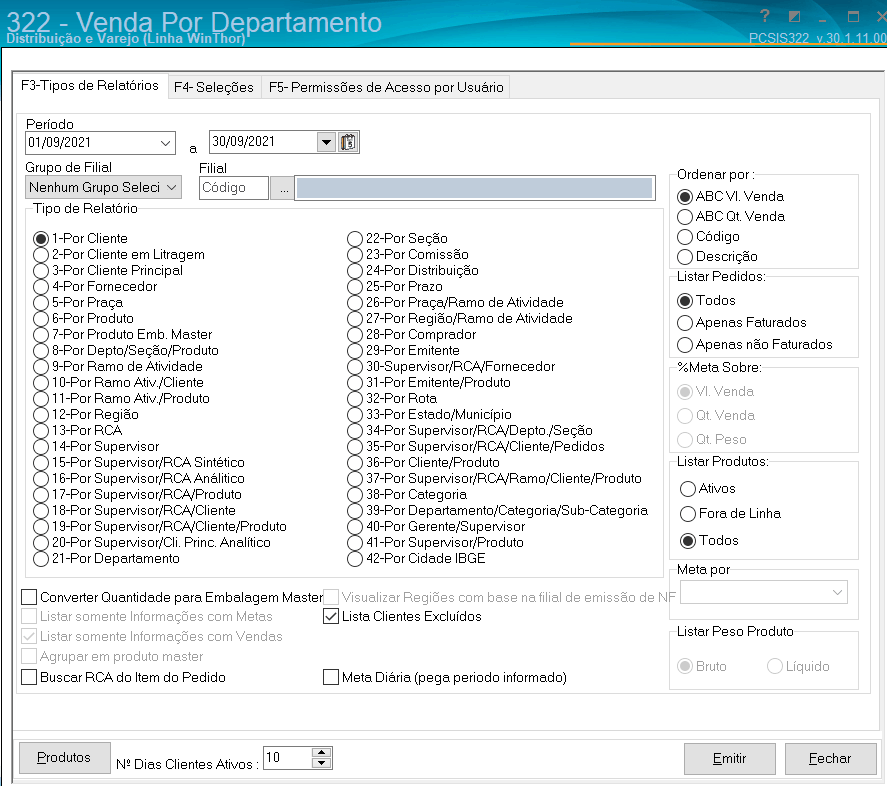Click the Filial Código input field
The width and height of the screenshot is (887, 786).
click(x=234, y=188)
